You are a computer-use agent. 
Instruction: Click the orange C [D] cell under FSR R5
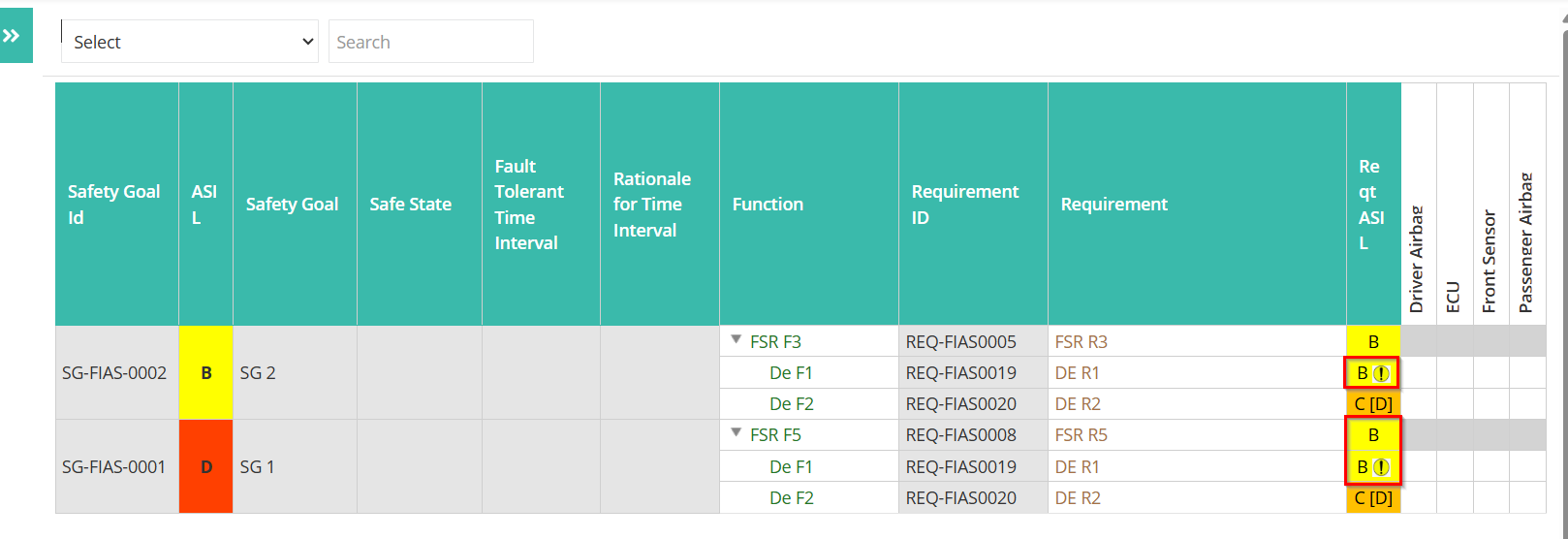1373,498
